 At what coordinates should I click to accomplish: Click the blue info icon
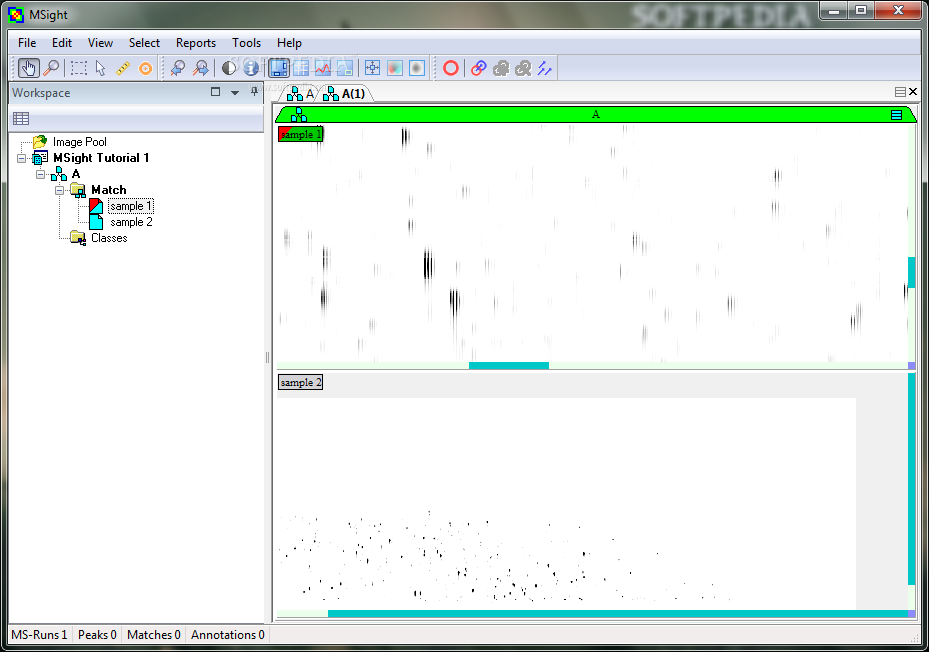point(251,68)
